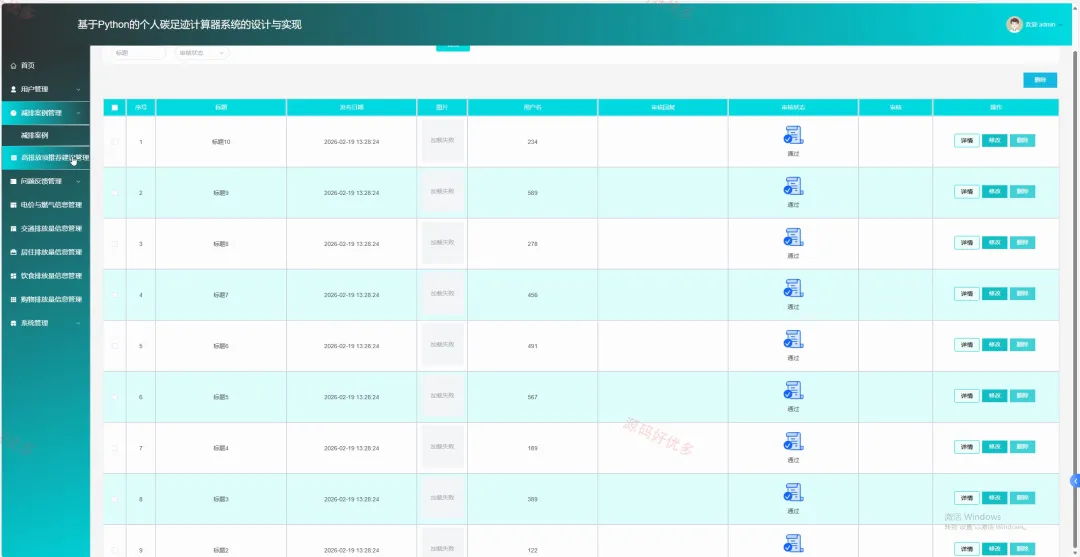Click approval status icon for 标题9
Viewport: 1080px width, 557px height.
tap(793, 186)
